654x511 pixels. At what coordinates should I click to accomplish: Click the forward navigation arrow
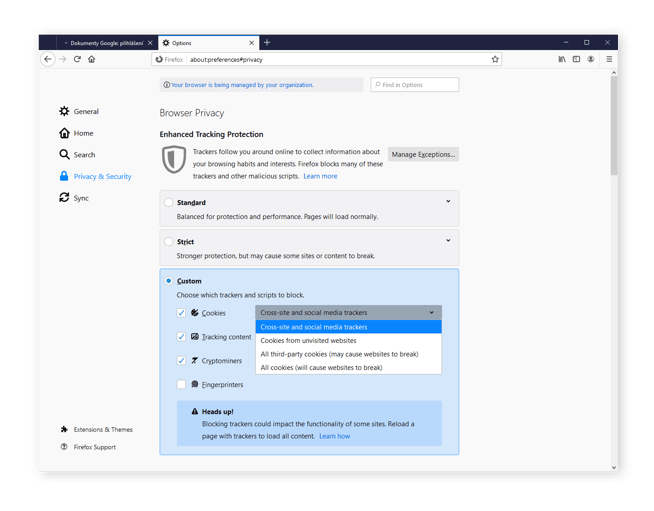(x=63, y=59)
